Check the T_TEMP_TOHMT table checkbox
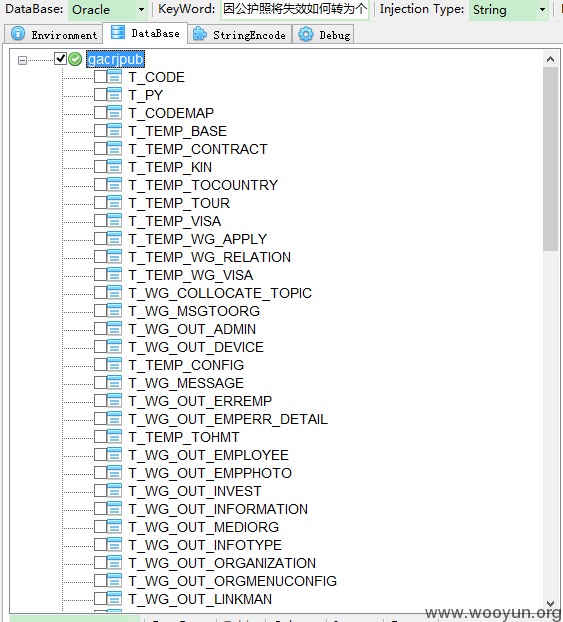563x622 pixels. [100, 437]
